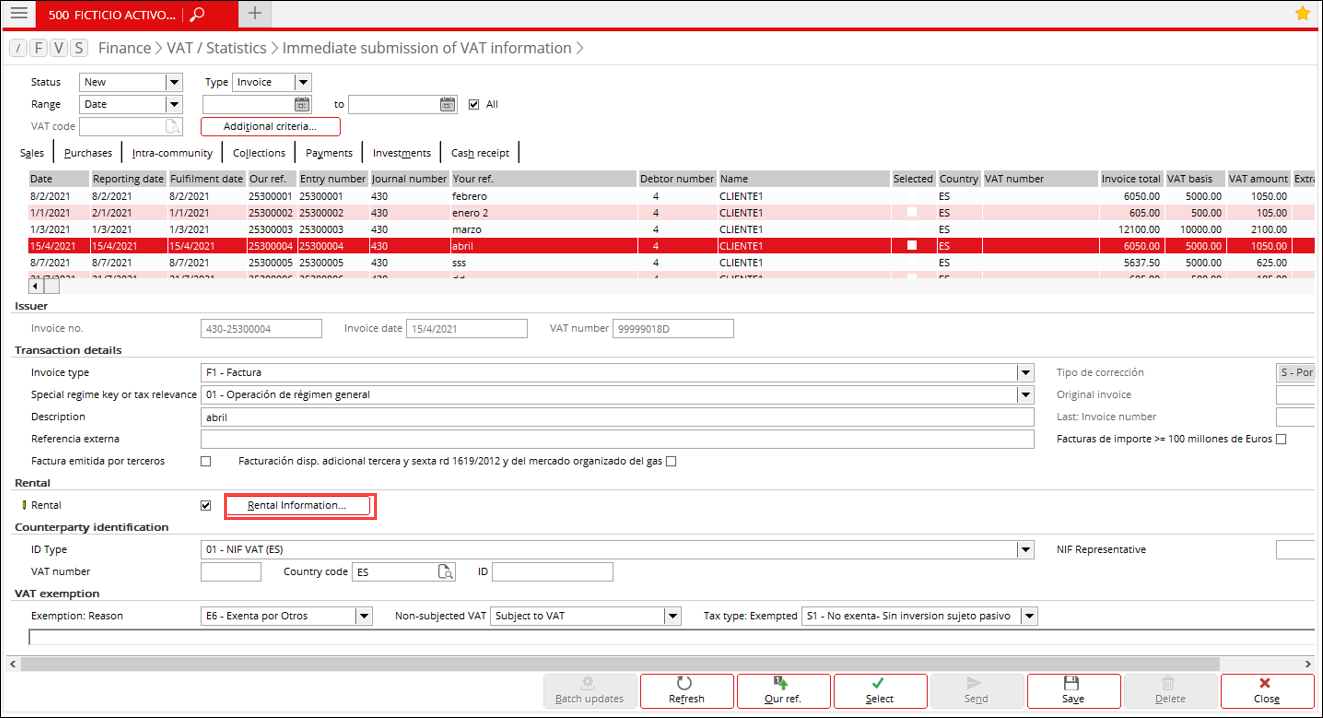Screen dimensions: 1323x718
Task: Open the VAT code lookup icon
Action: pyautogui.click(x=173, y=127)
